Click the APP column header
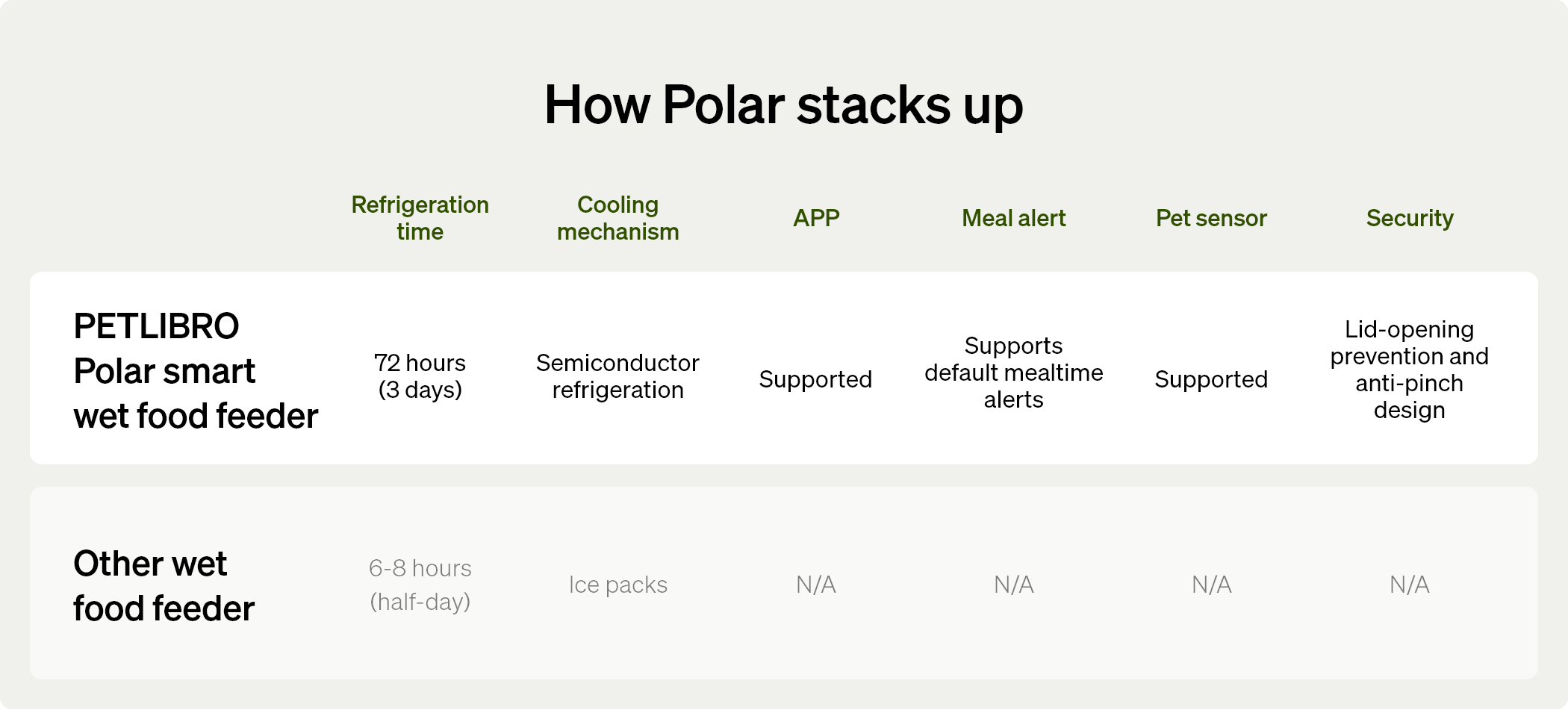This screenshot has width=1568, height=710. tap(816, 218)
